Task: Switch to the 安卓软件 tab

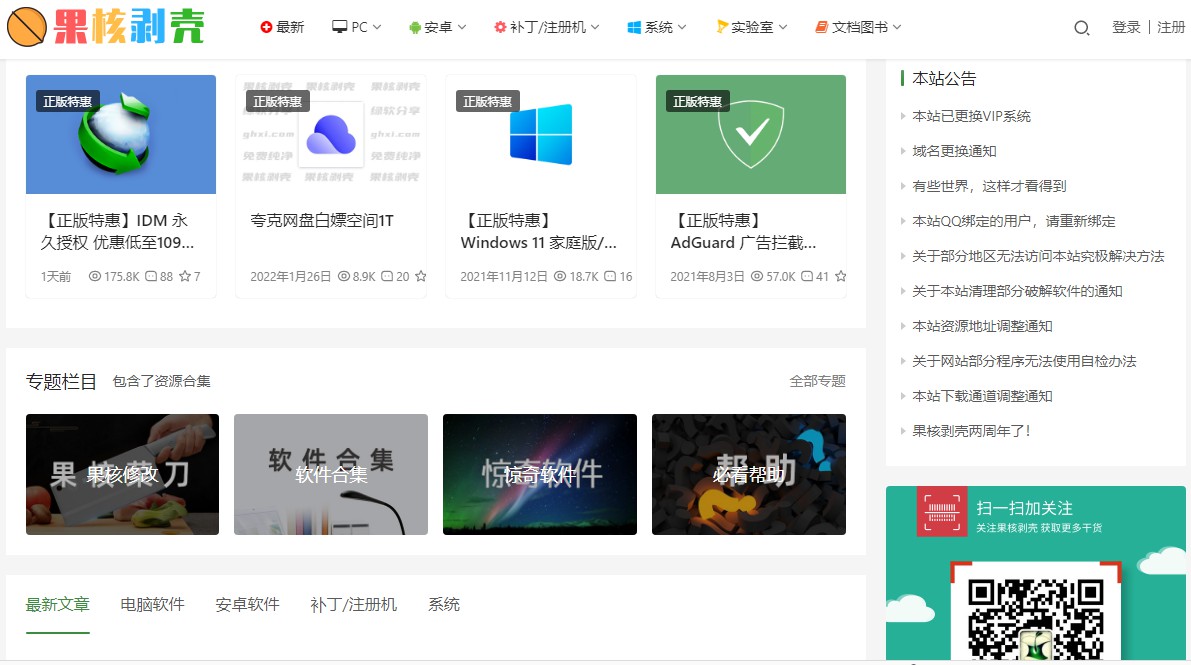Action: [248, 605]
